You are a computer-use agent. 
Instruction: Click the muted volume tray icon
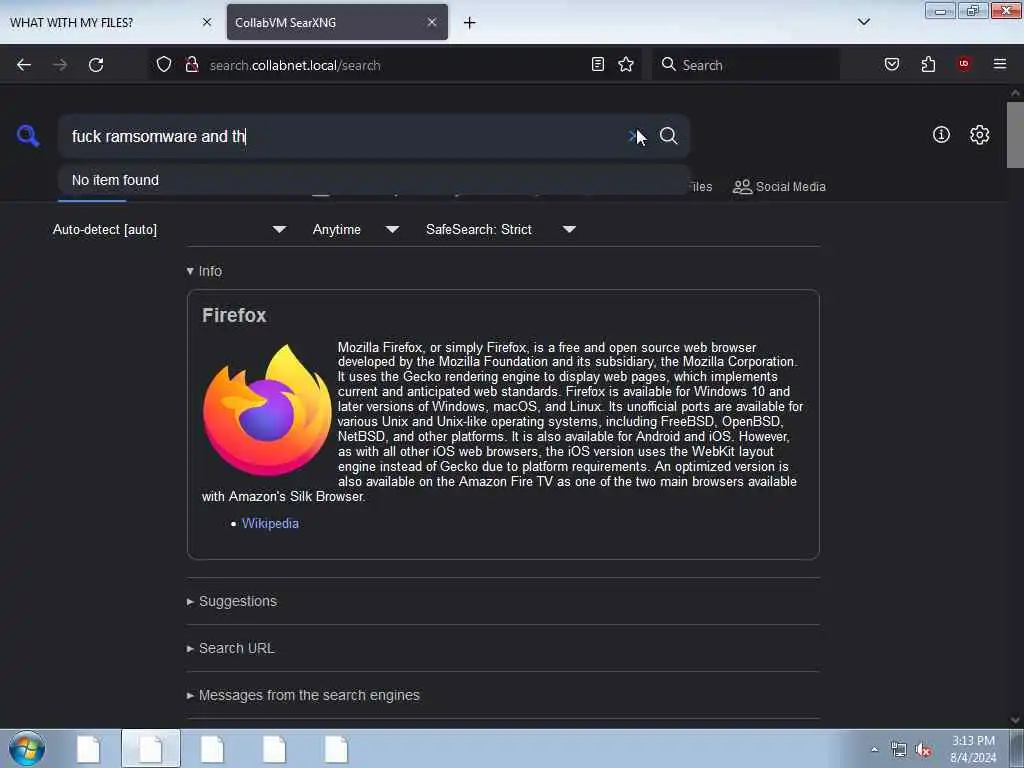tap(923, 750)
